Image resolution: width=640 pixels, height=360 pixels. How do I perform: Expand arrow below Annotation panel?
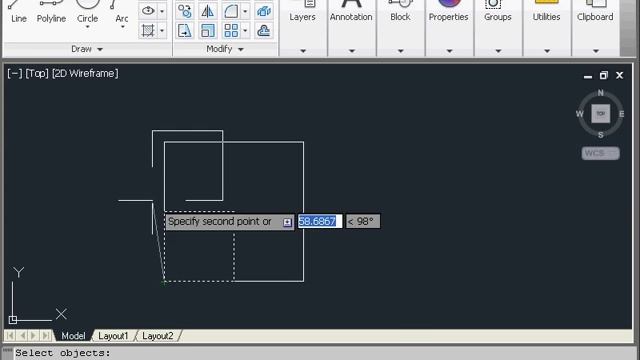coord(351,51)
